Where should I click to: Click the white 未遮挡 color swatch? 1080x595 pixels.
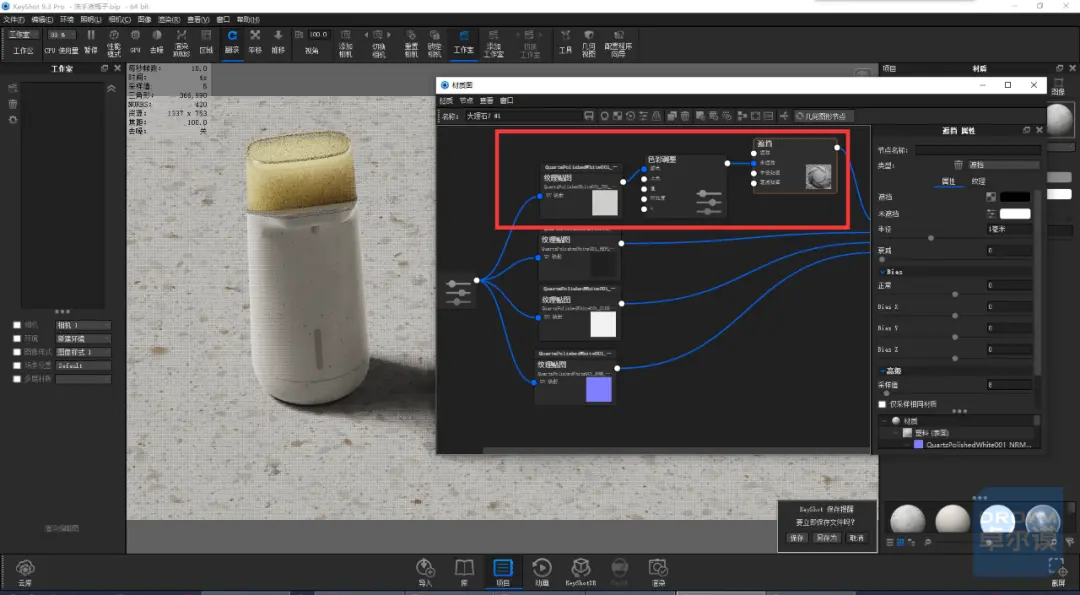click(1015, 214)
